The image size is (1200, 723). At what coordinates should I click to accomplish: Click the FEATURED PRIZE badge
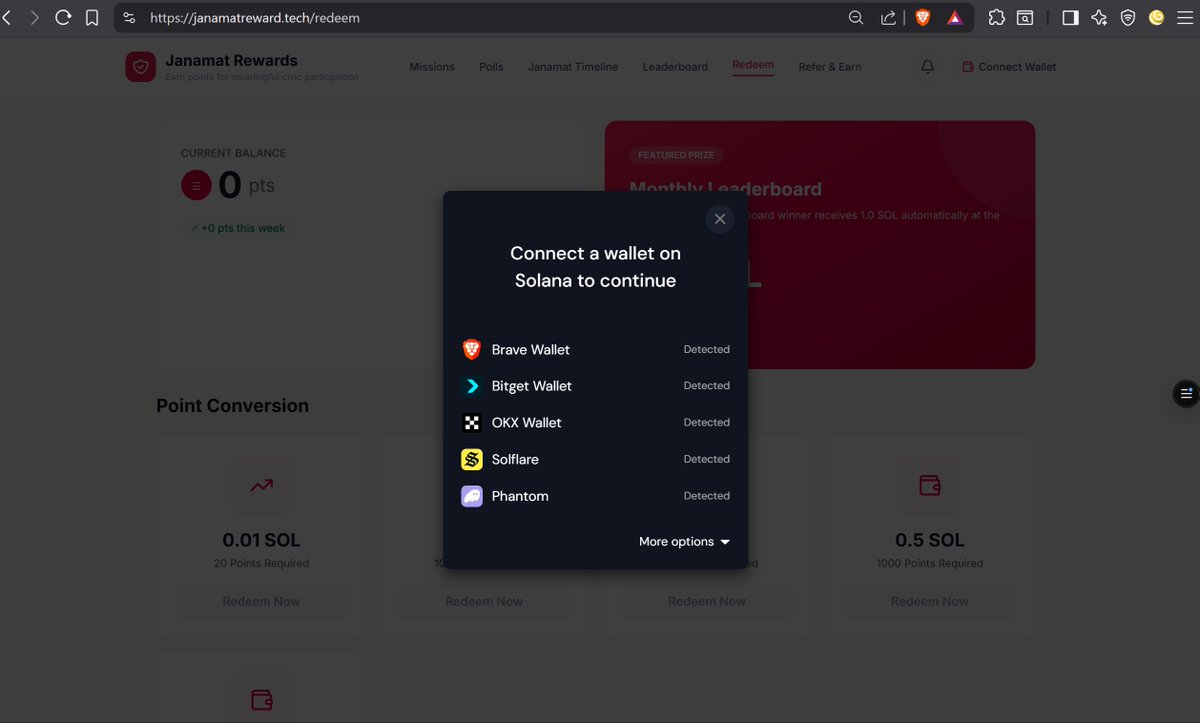(x=676, y=155)
